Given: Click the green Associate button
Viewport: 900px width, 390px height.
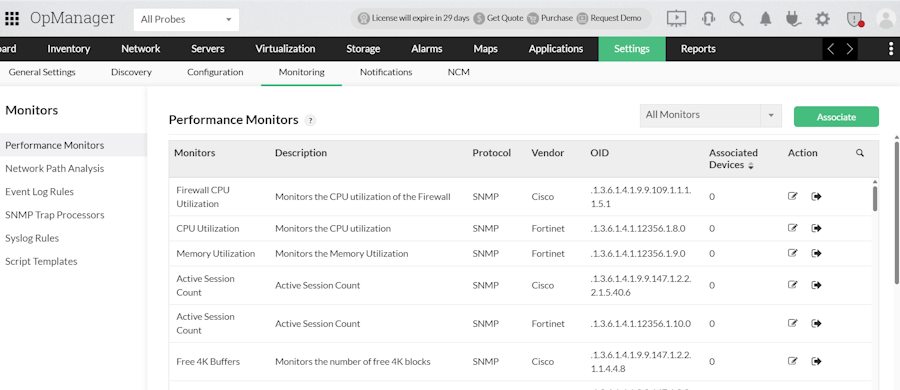Looking at the screenshot, I should [836, 117].
